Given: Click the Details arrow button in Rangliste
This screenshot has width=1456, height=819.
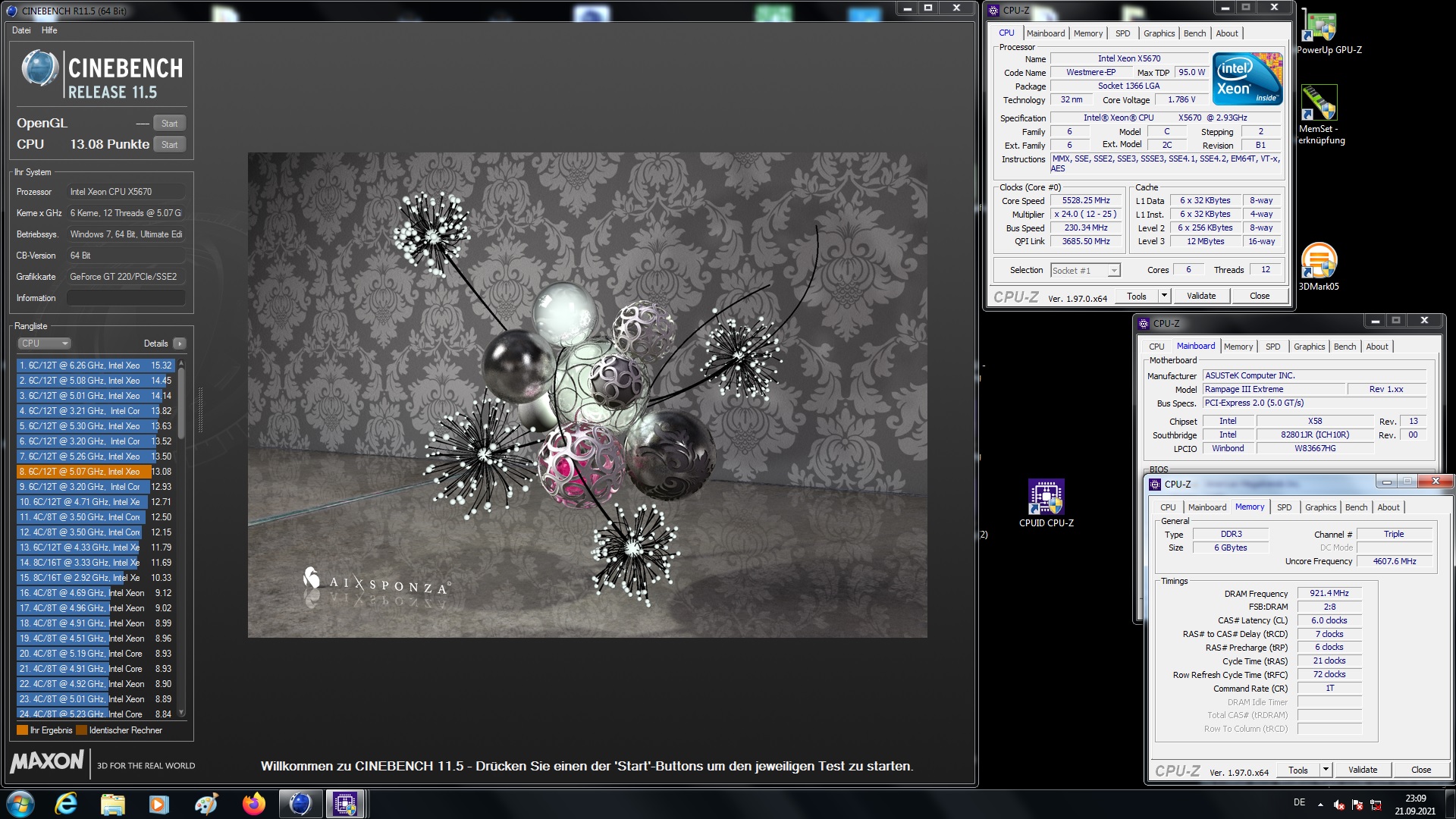Looking at the screenshot, I should pos(180,344).
